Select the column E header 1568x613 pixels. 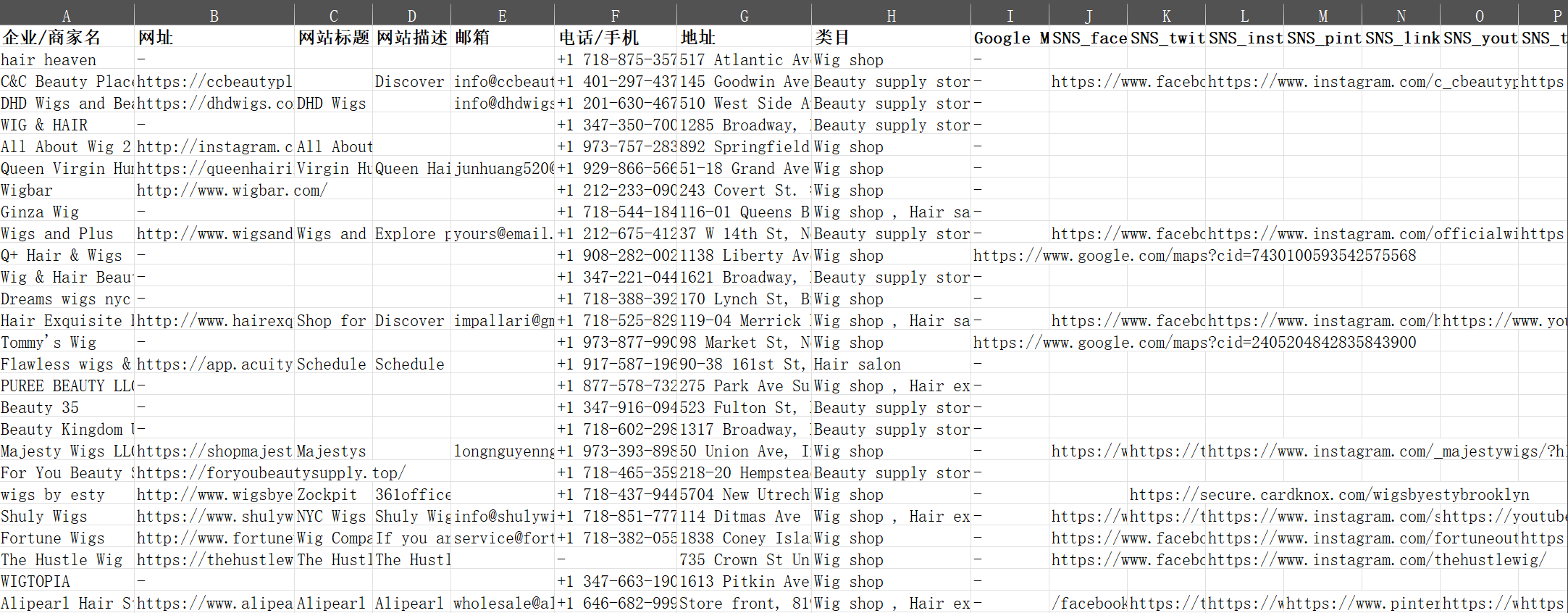coord(502,16)
